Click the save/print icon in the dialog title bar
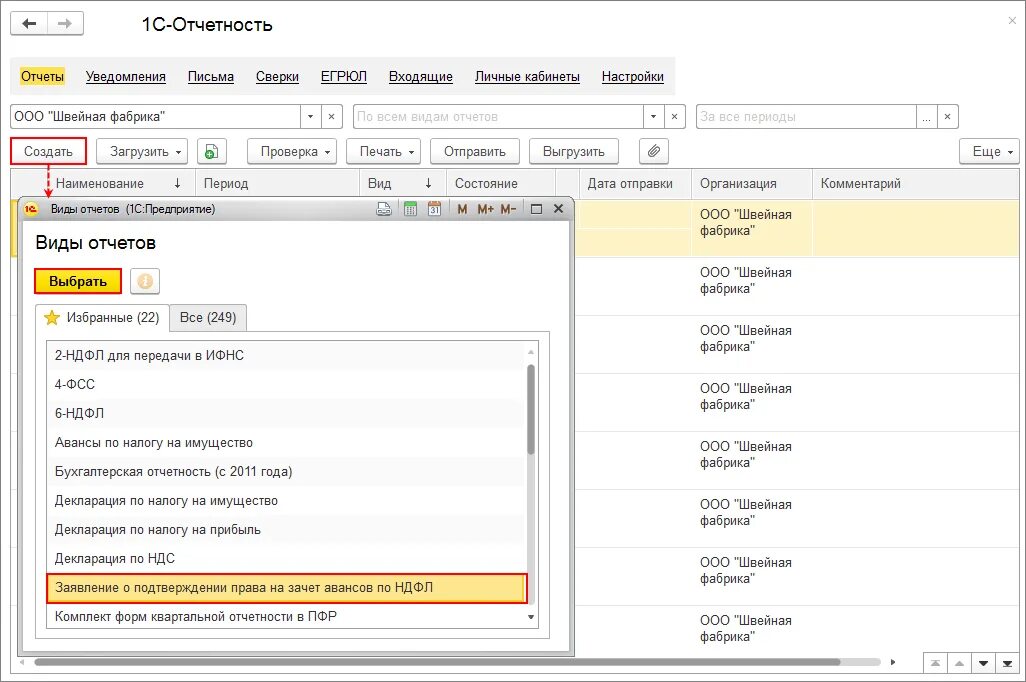Image resolution: width=1026 pixels, height=682 pixels. pos(384,209)
